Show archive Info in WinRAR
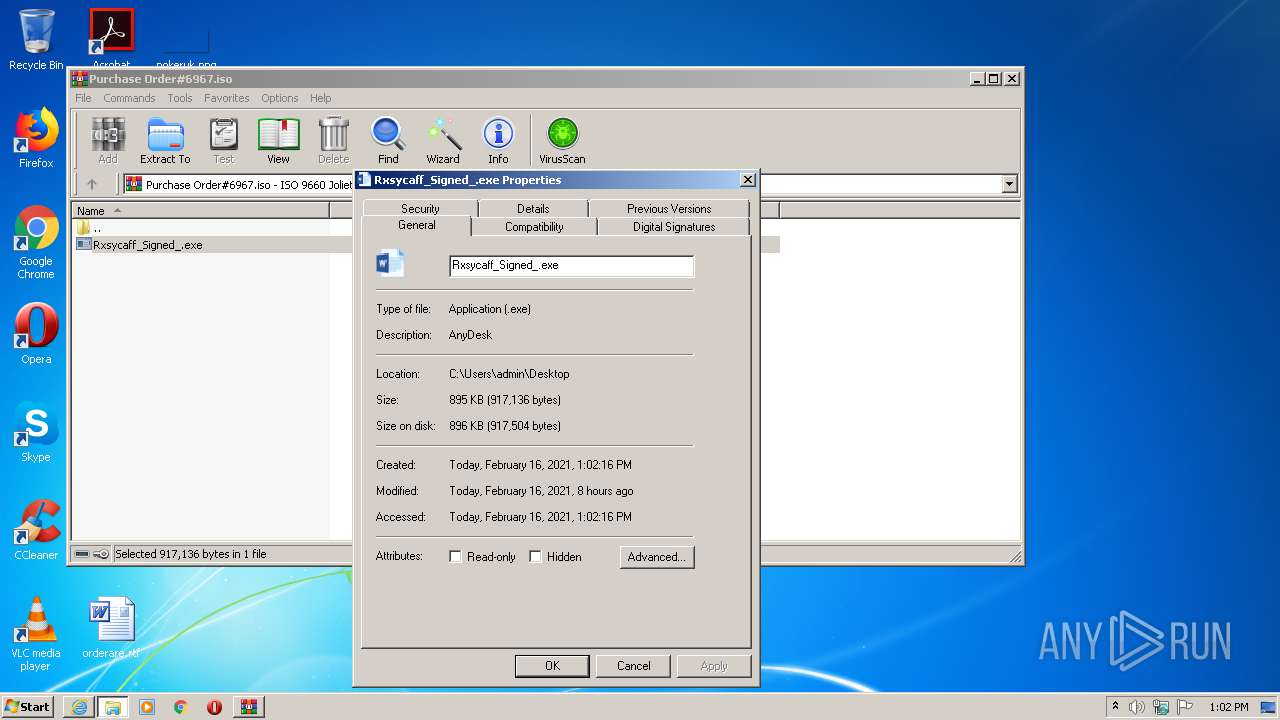This screenshot has height=720, width=1280. point(498,141)
